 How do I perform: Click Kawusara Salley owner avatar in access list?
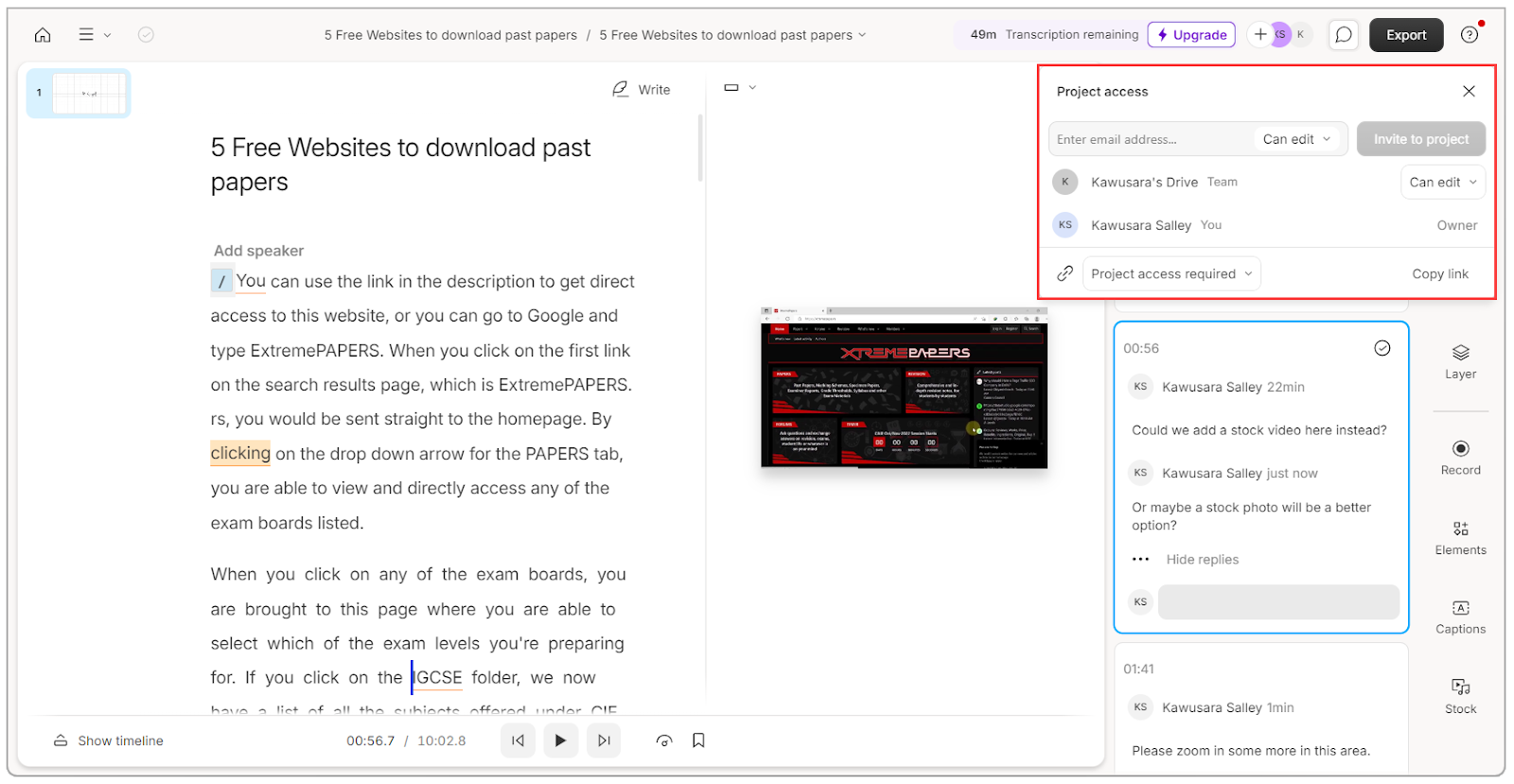(1065, 225)
